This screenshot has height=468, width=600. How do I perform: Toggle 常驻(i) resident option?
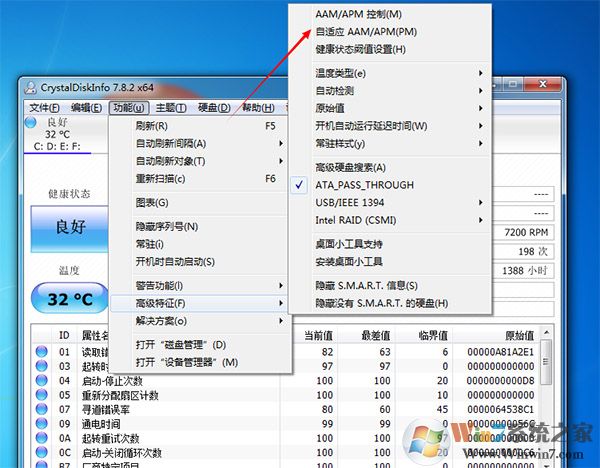(x=198, y=244)
